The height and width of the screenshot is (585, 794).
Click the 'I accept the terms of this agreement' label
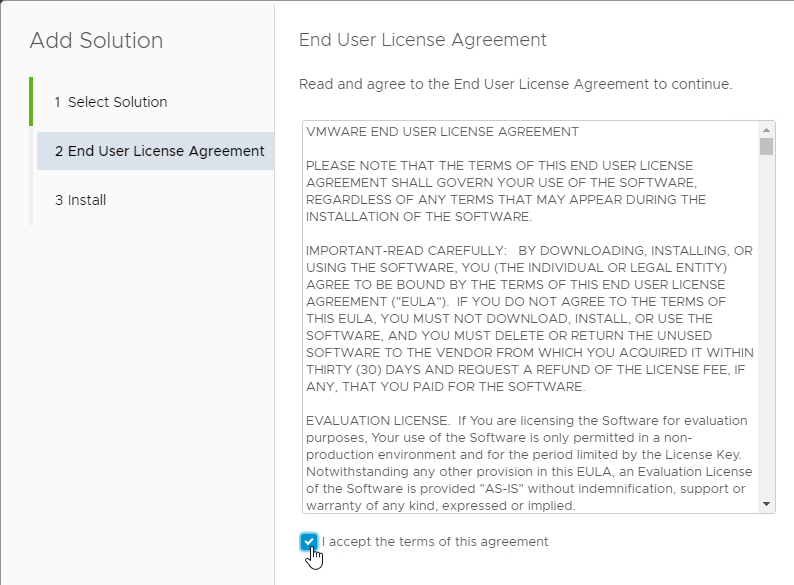click(x=435, y=541)
